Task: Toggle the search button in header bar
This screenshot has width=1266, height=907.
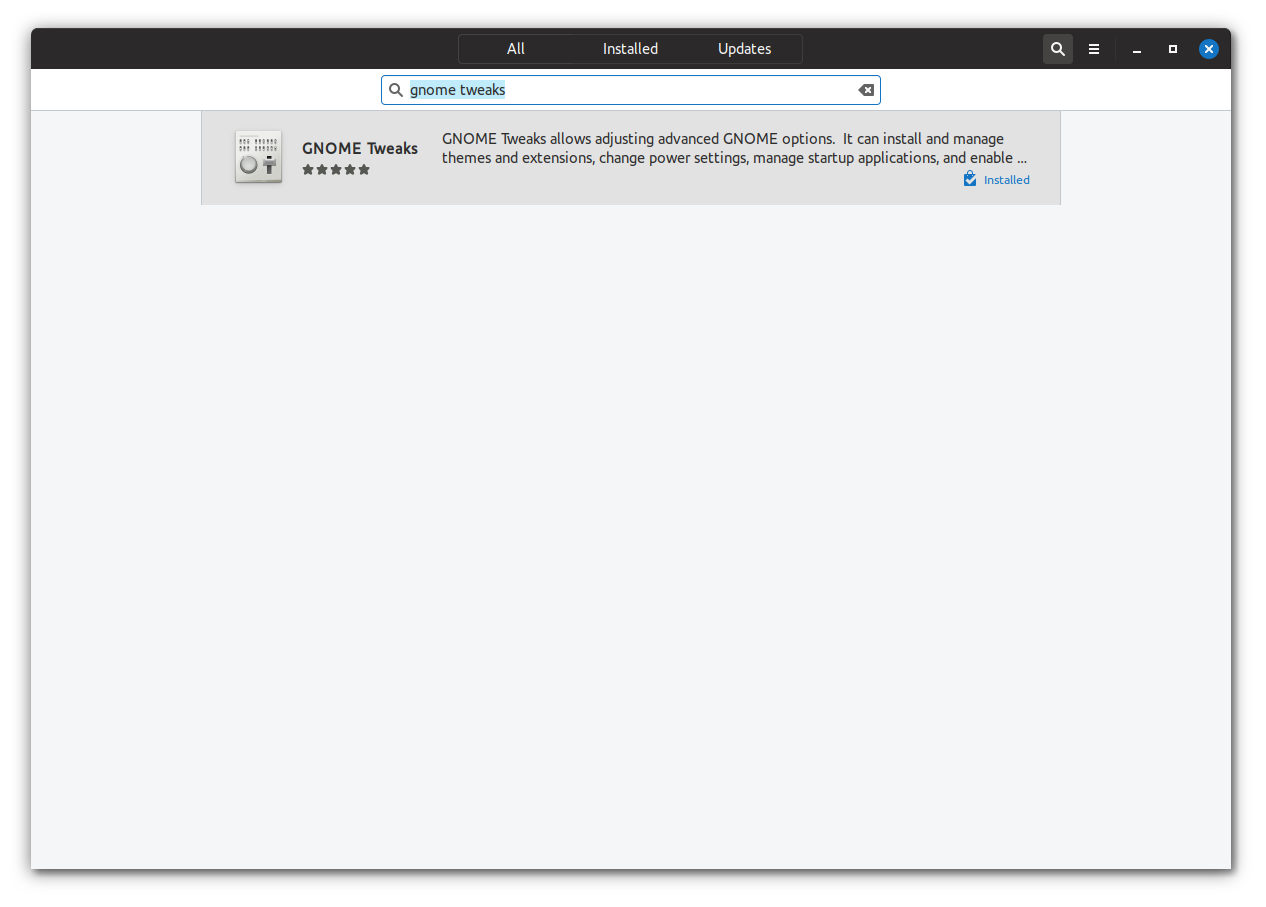Action: [x=1058, y=49]
